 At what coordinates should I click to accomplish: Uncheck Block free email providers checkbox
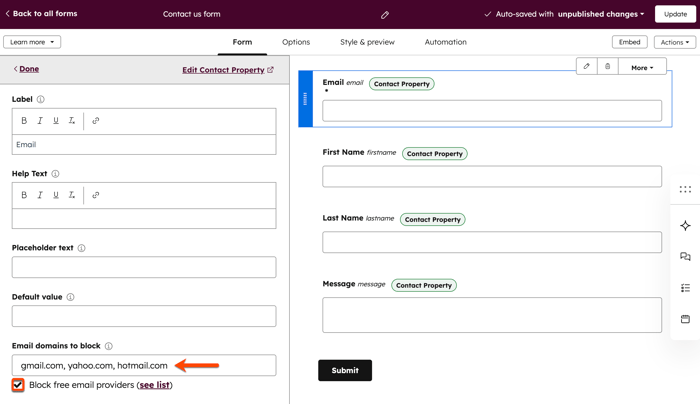[18, 385]
